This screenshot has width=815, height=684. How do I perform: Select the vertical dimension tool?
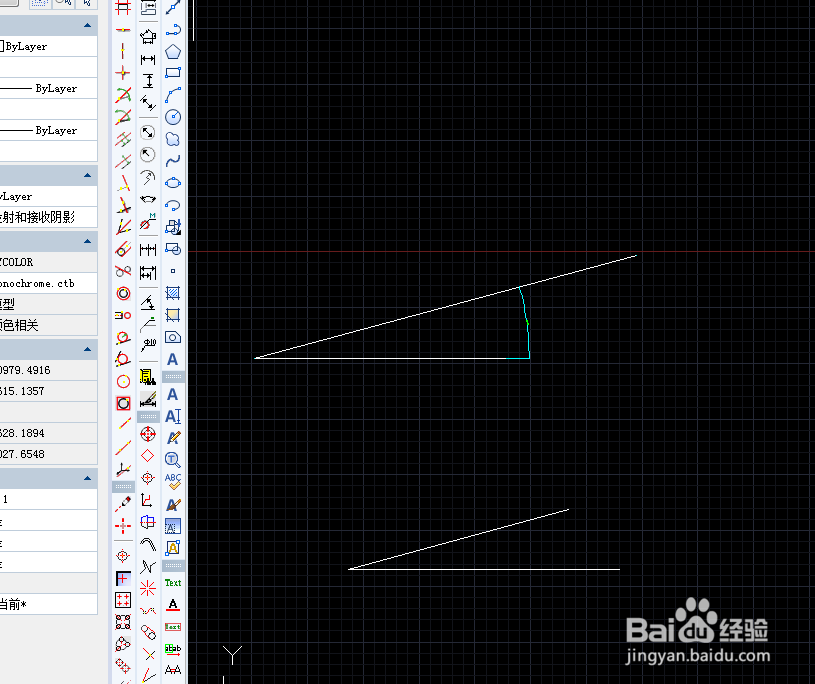pyautogui.click(x=148, y=81)
